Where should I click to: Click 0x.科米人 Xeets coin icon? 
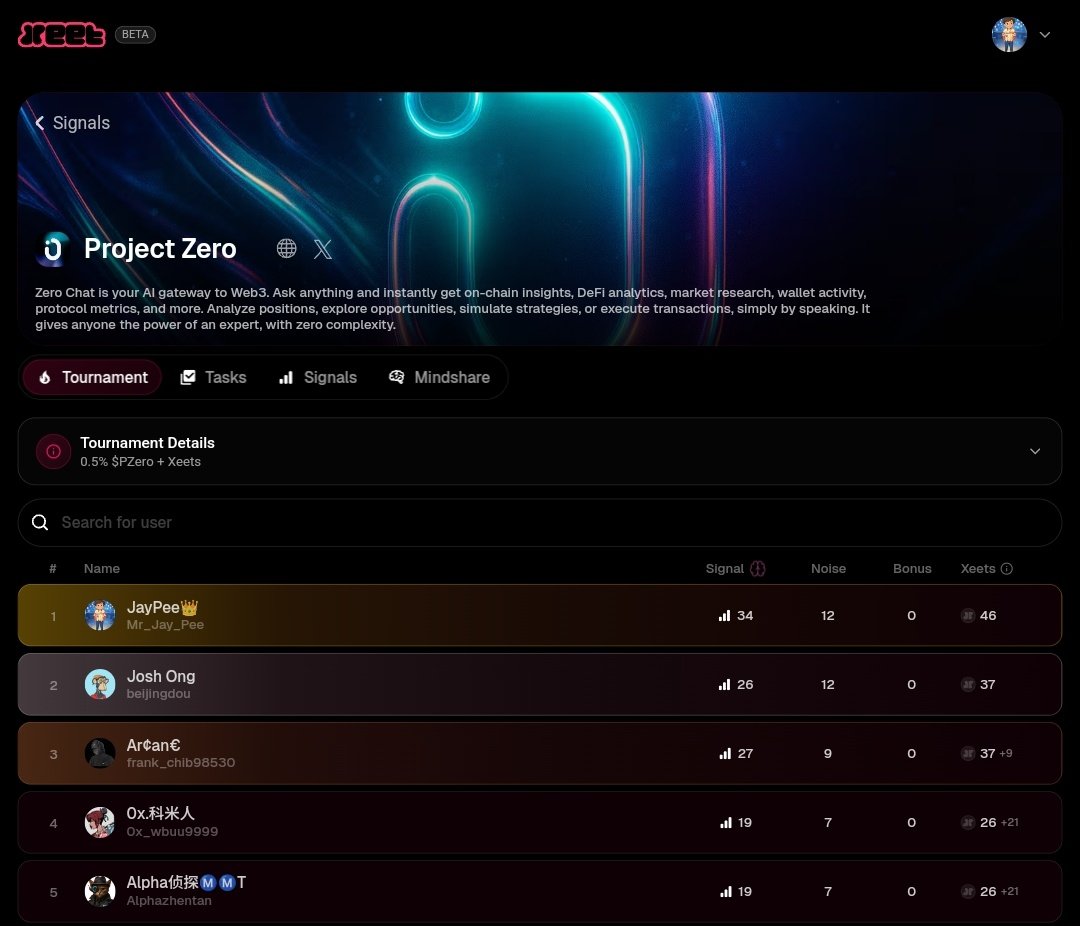[968, 822]
